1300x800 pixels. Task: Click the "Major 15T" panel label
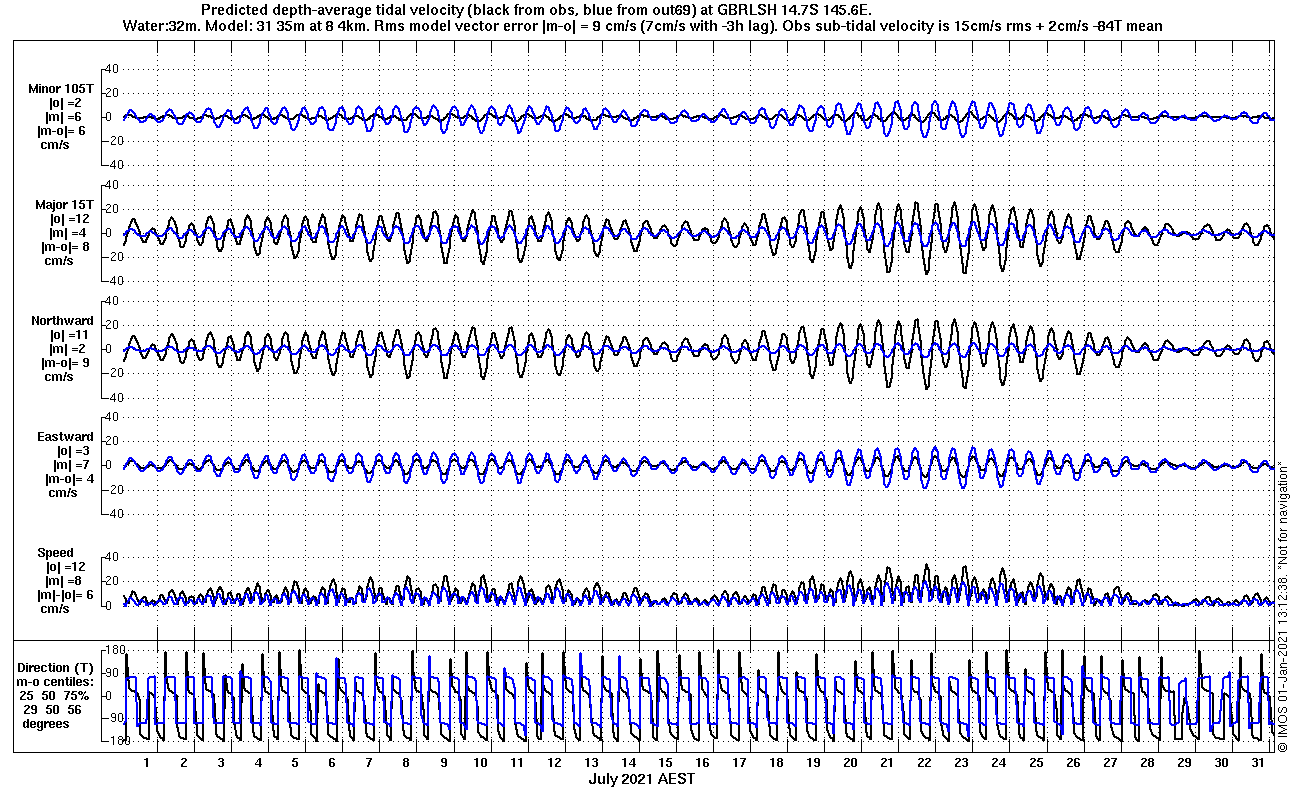64,204
